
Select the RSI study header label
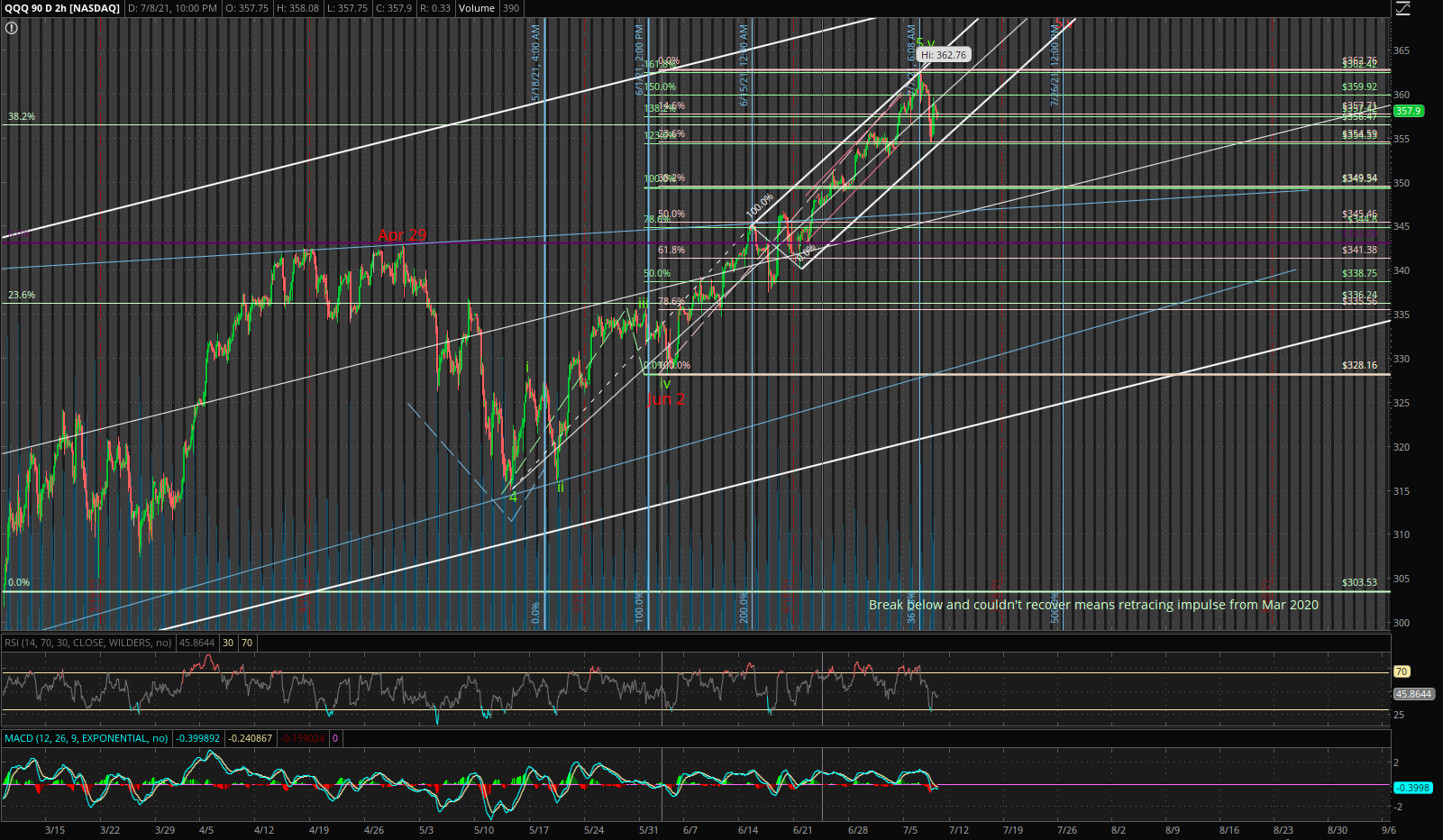(x=88, y=643)
